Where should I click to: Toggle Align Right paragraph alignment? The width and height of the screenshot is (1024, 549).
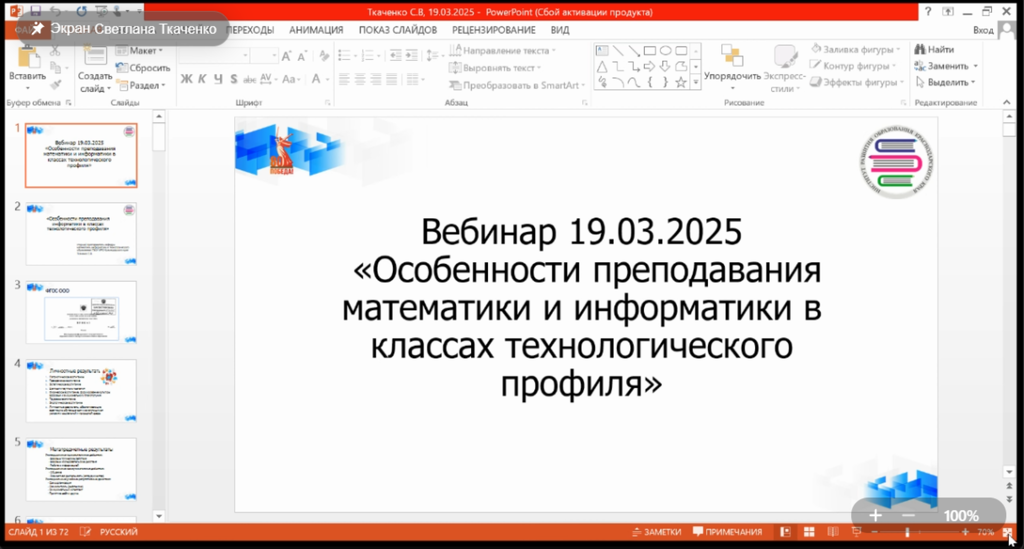(x=376, y=80)
